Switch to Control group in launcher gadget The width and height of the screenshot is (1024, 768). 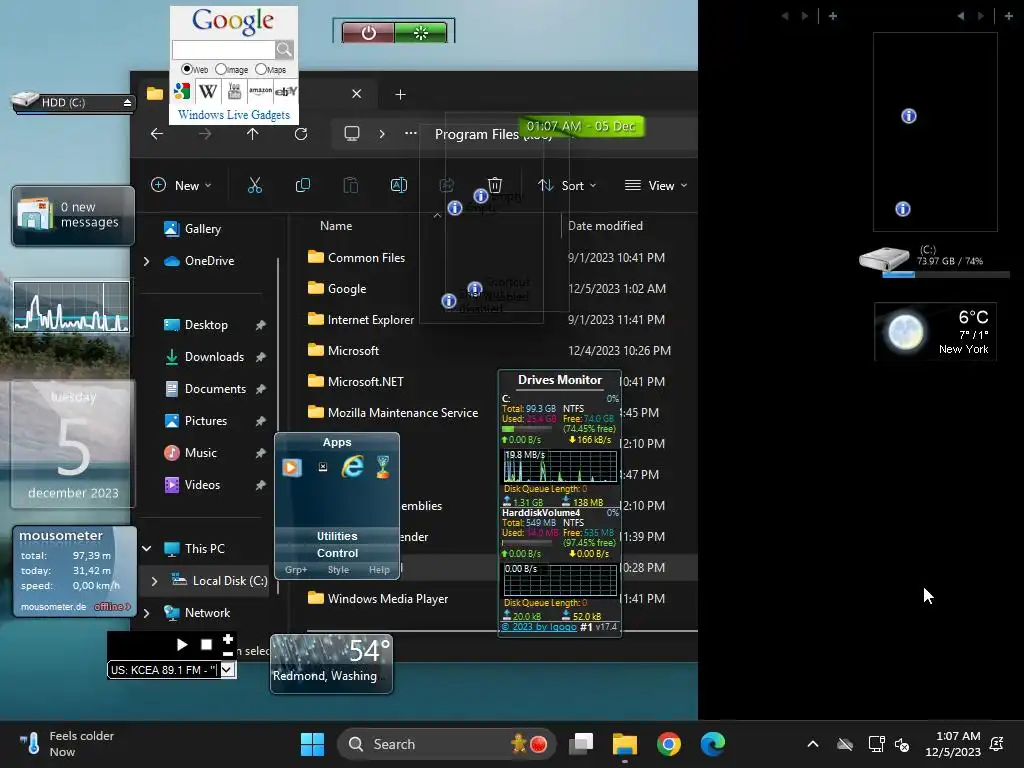(337, 552)
